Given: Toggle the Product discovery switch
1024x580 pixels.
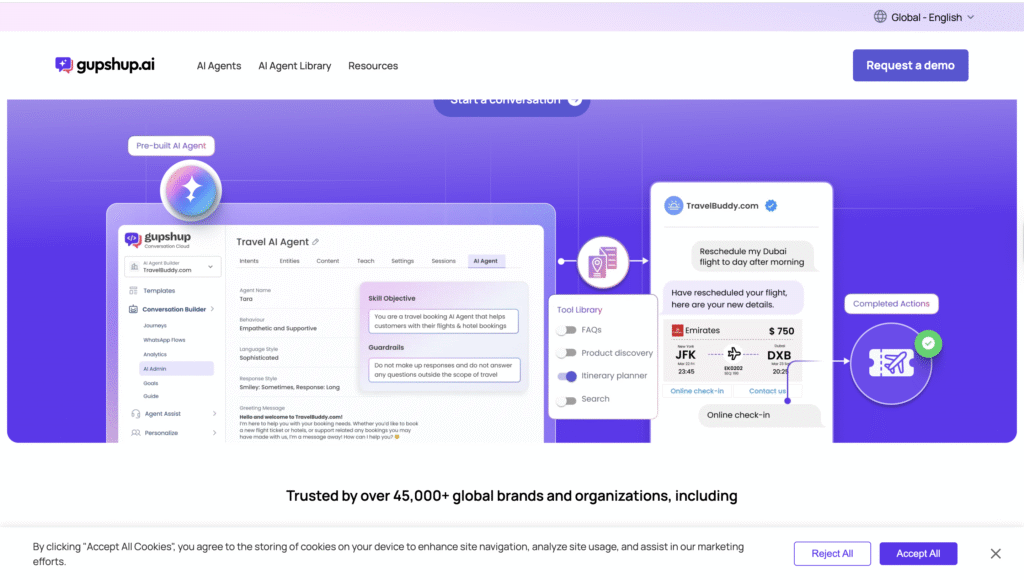Looking at the screenshot, I should tap(567, 353).
